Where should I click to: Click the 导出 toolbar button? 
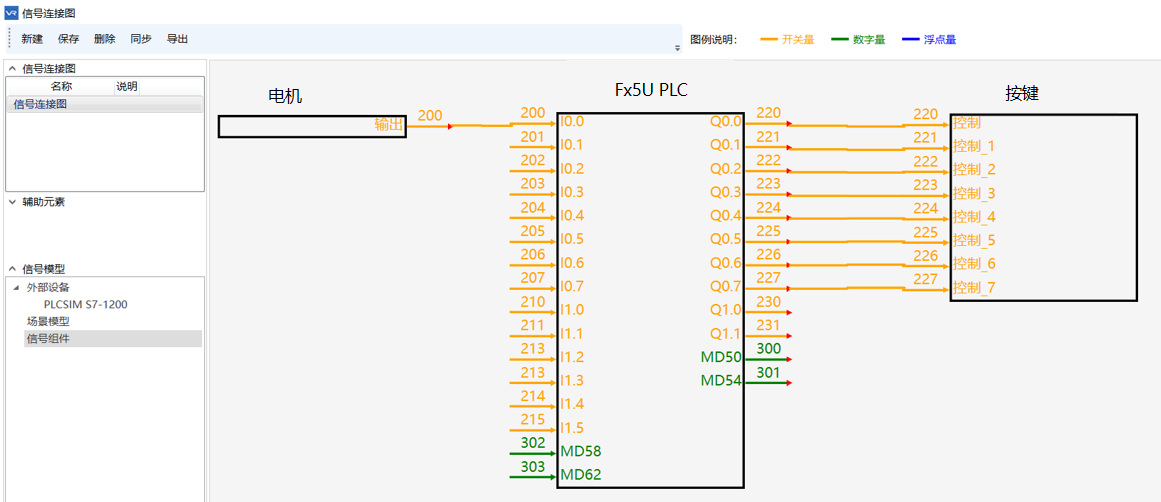[177, 39]
